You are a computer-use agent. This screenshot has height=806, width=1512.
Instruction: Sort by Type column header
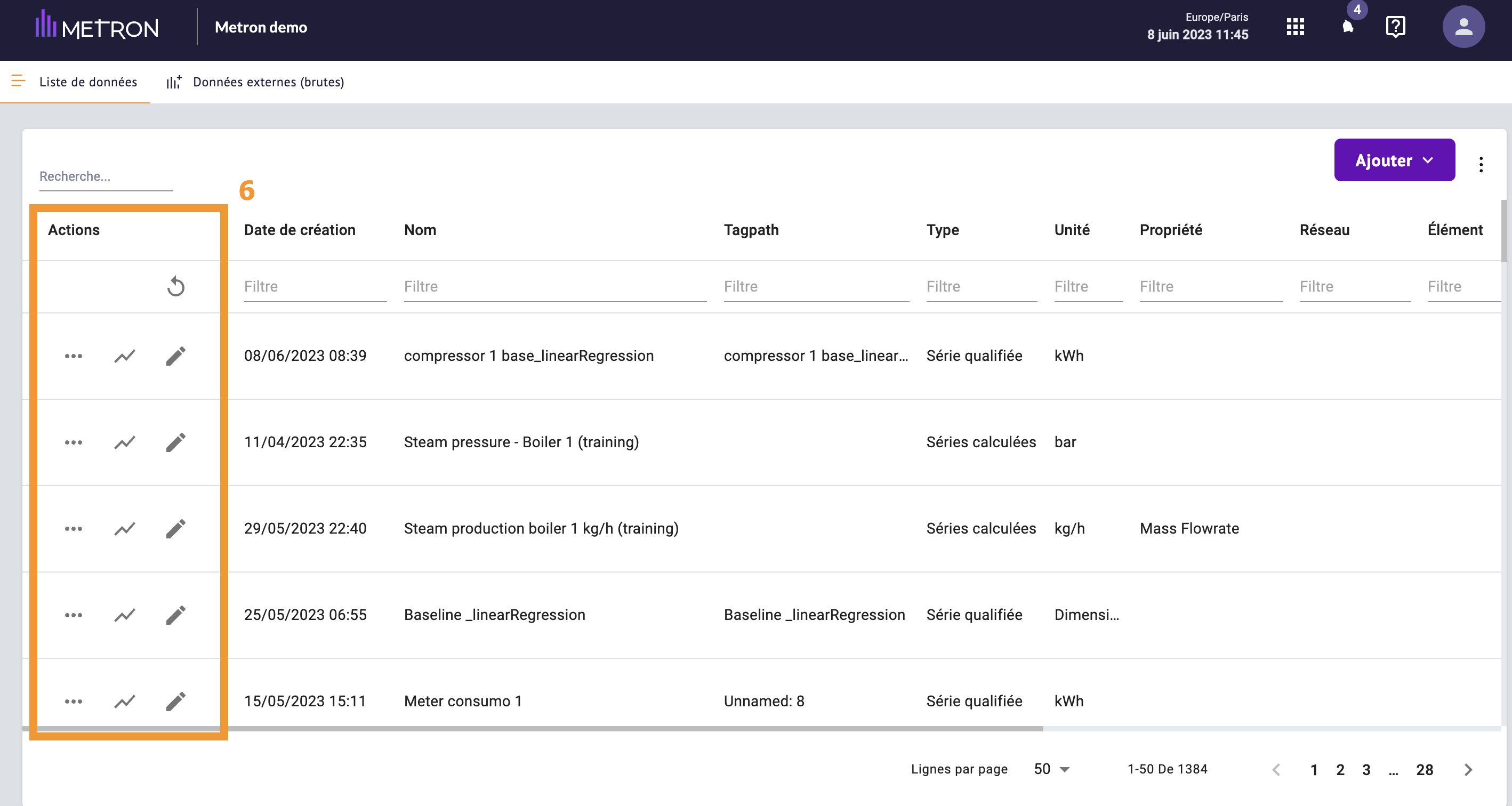coord(942,230)
